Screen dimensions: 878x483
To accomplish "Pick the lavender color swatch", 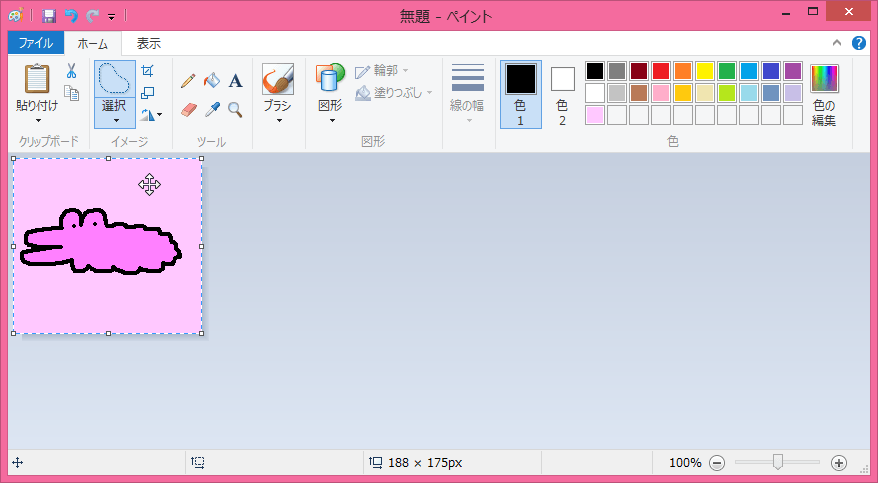I will click(x=793, y=93).
